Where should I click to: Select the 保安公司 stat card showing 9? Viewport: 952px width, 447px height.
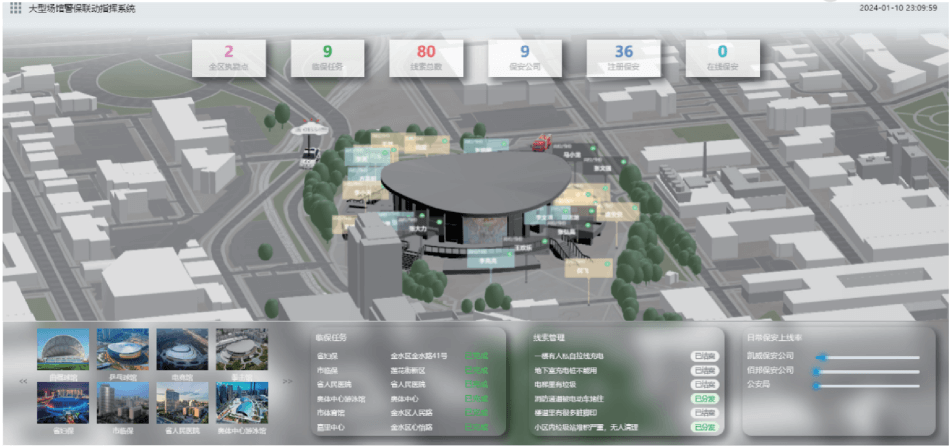[524, 57]
